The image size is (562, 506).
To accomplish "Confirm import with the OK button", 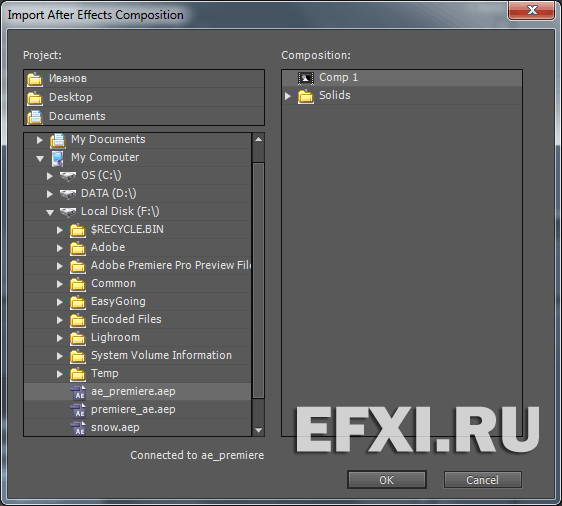I will click(387, 480).
